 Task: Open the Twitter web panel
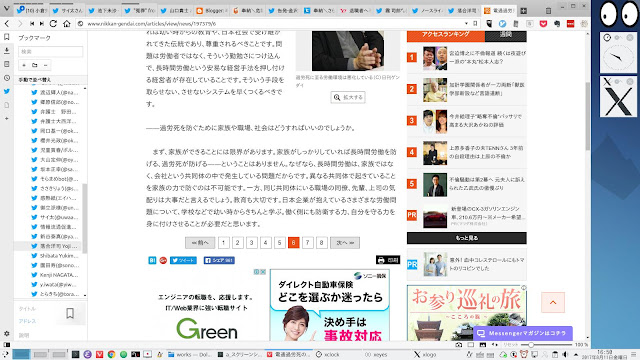[7, 91]
